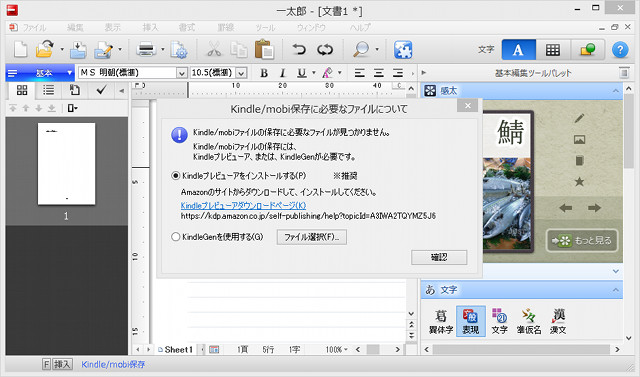Close the Kindle/mobi dialog with X
640x377 pixels.
(x=468, y=106)
